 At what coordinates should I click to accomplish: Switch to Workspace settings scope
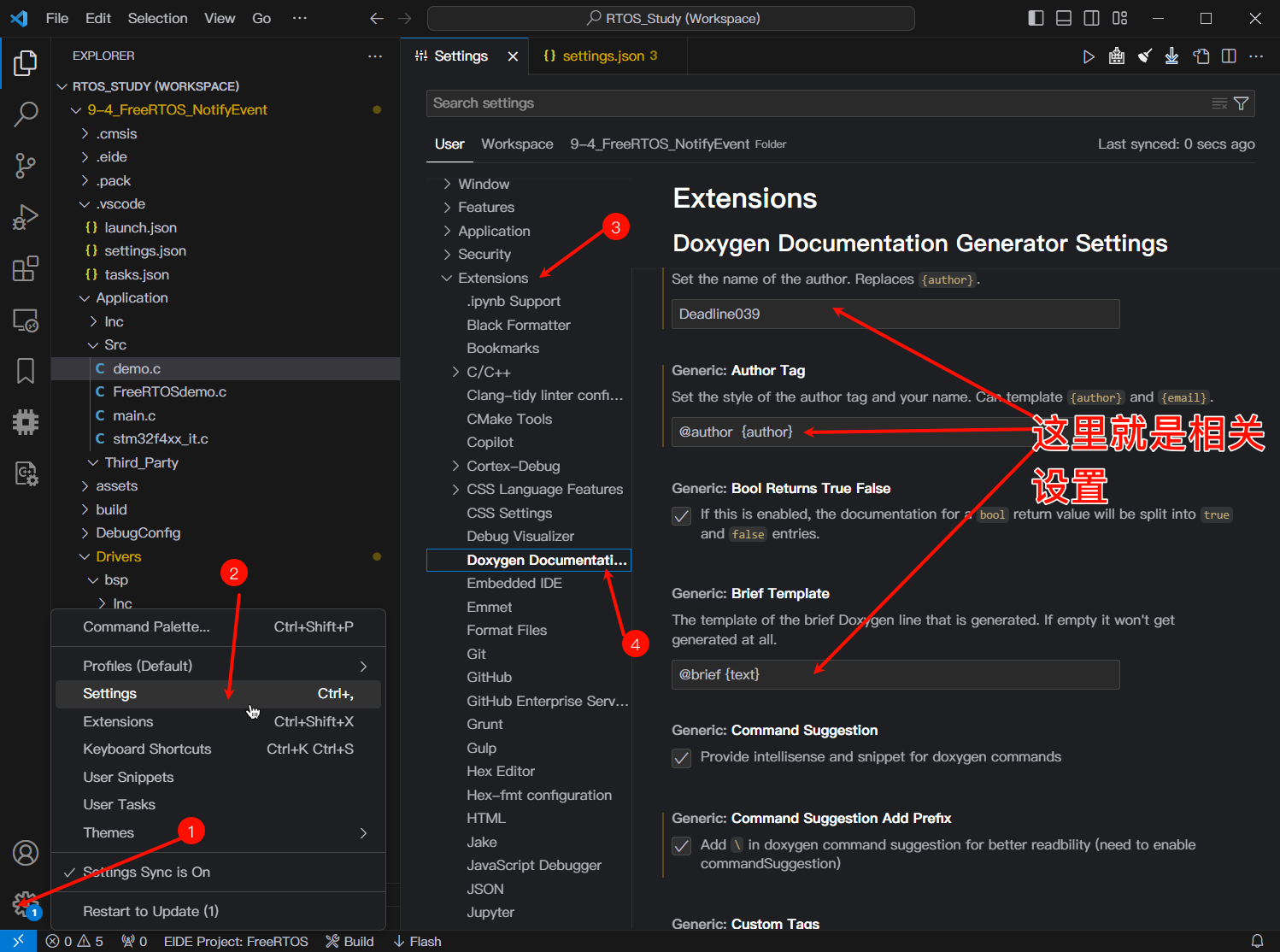[517, 144]
